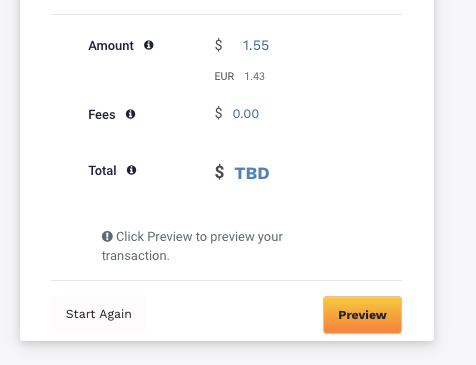Click the dollar sign before 1.55
This screenshot has height=365, width=476.
click(218, 45)
